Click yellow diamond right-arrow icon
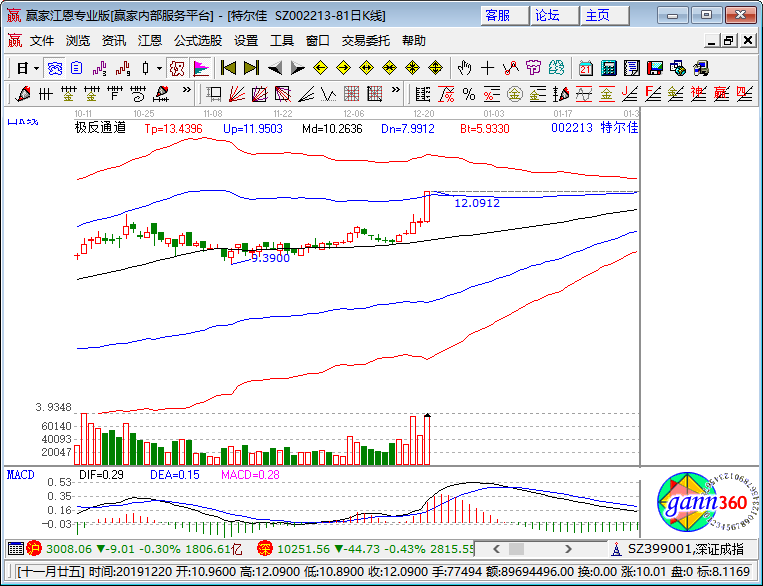The image size is (763, 586). (x=344, y=68)
